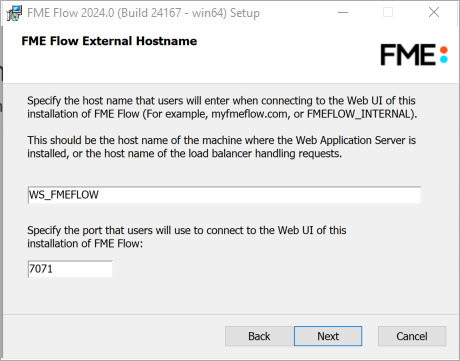Click the FME logo in the header
The width and height of the screenshot is (460, 361).
coord(414,55)
